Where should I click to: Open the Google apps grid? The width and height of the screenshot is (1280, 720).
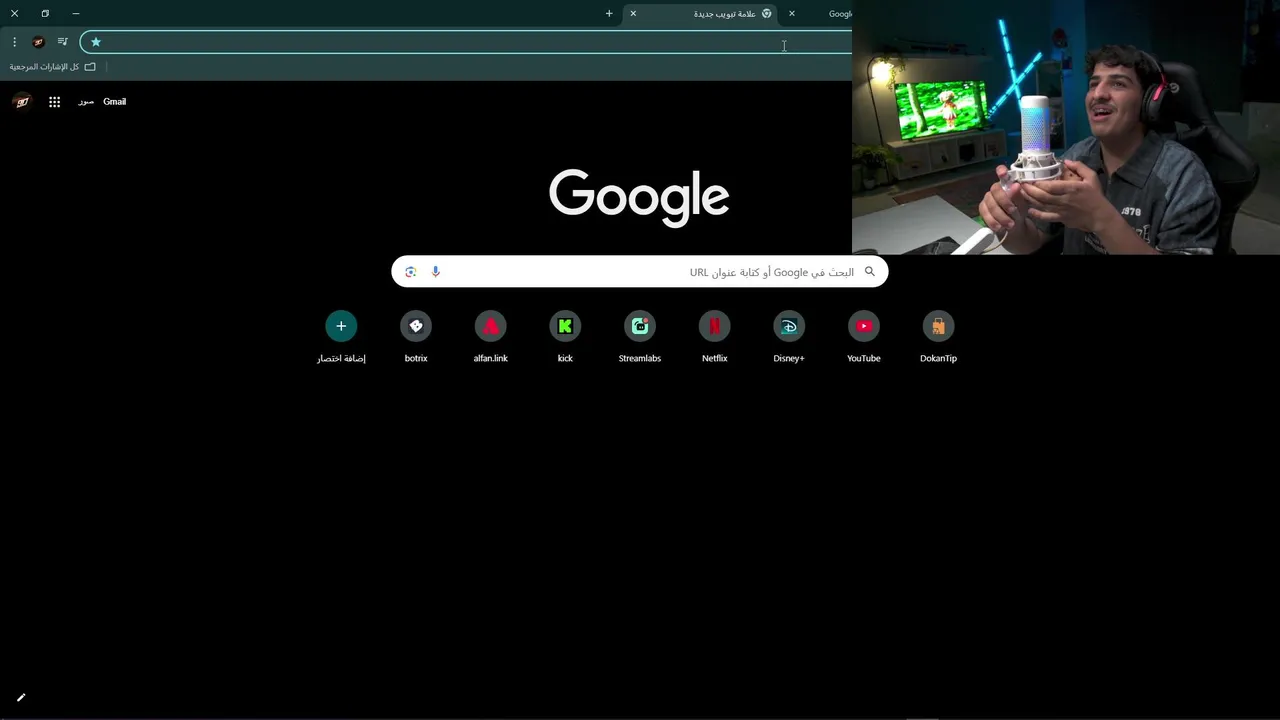(55, 102)
